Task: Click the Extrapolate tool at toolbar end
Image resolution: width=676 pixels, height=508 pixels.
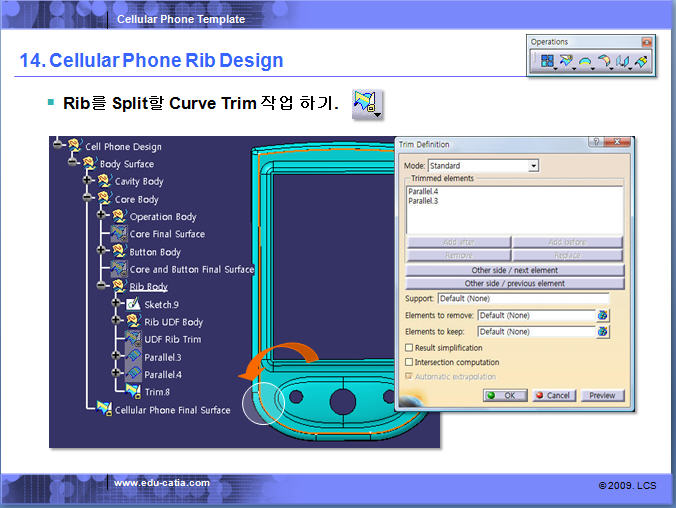Action: coord(642,62)
